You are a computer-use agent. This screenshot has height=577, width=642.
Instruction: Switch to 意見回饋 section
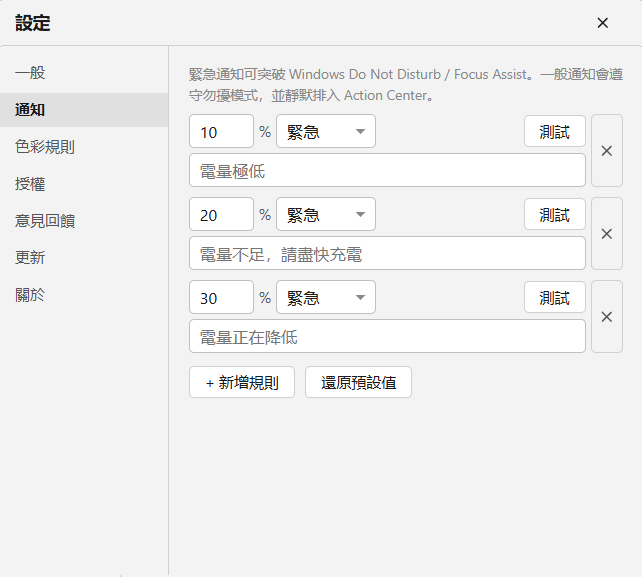pyautogui.click(x=84, y=221)
